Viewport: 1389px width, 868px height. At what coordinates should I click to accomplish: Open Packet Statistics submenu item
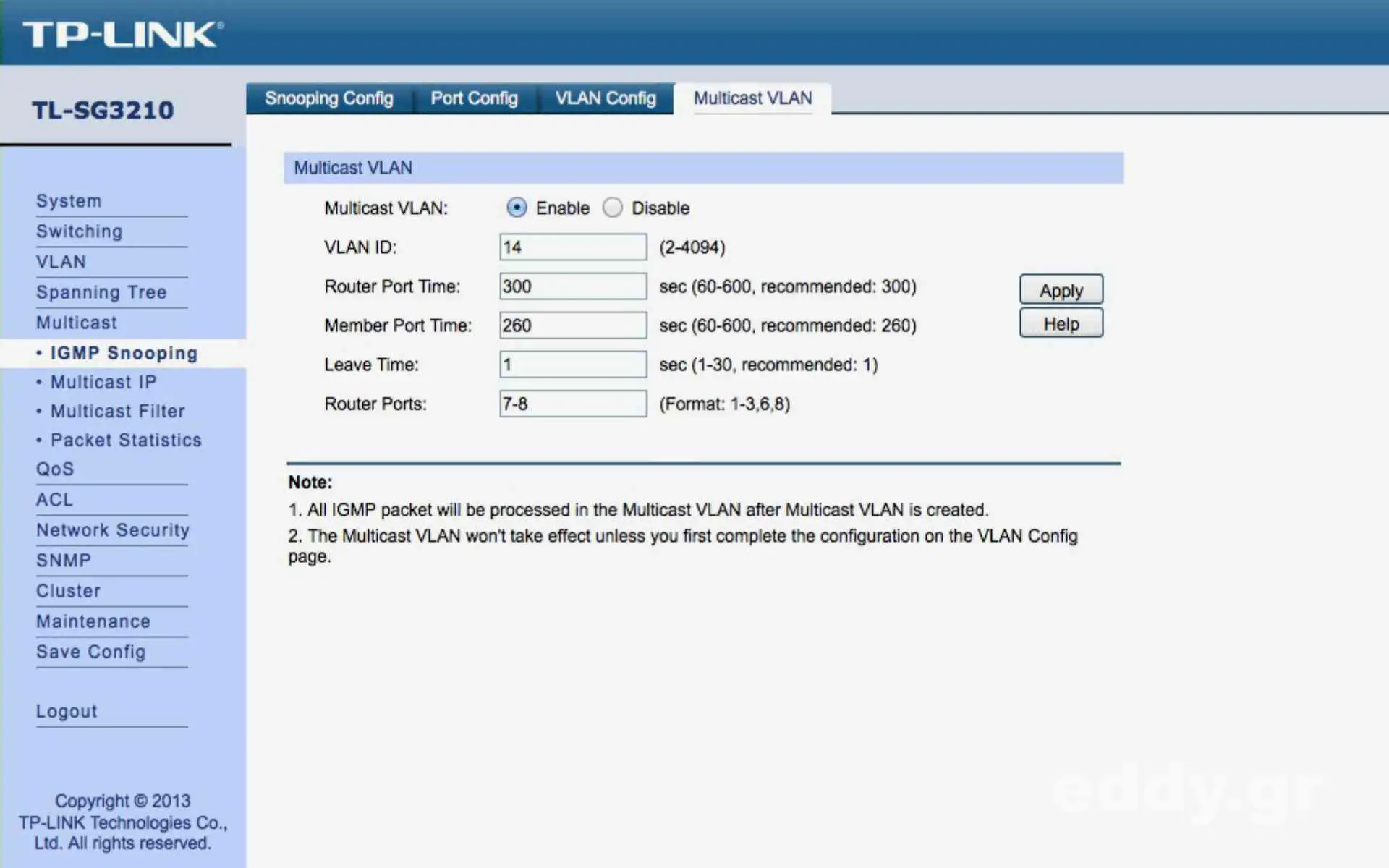click(126, 440)
